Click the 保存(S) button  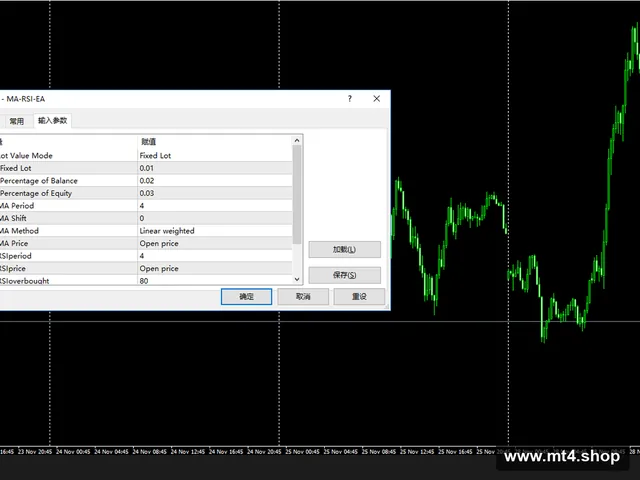344,275
